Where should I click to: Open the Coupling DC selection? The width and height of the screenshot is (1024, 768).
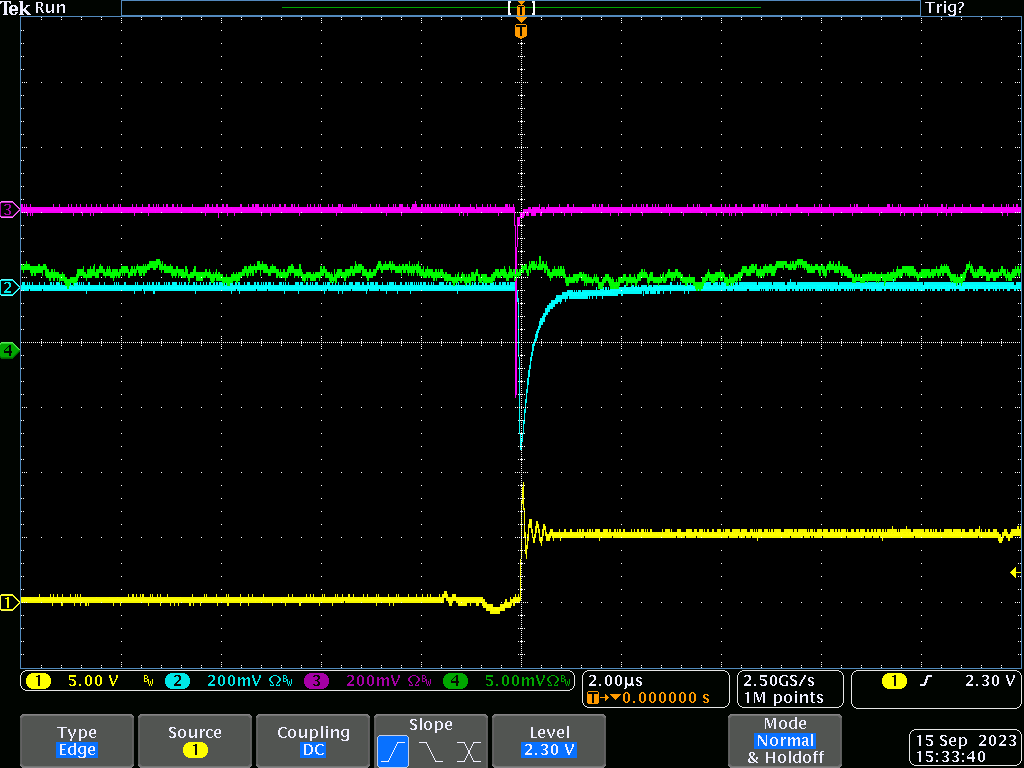coord(313,741)
